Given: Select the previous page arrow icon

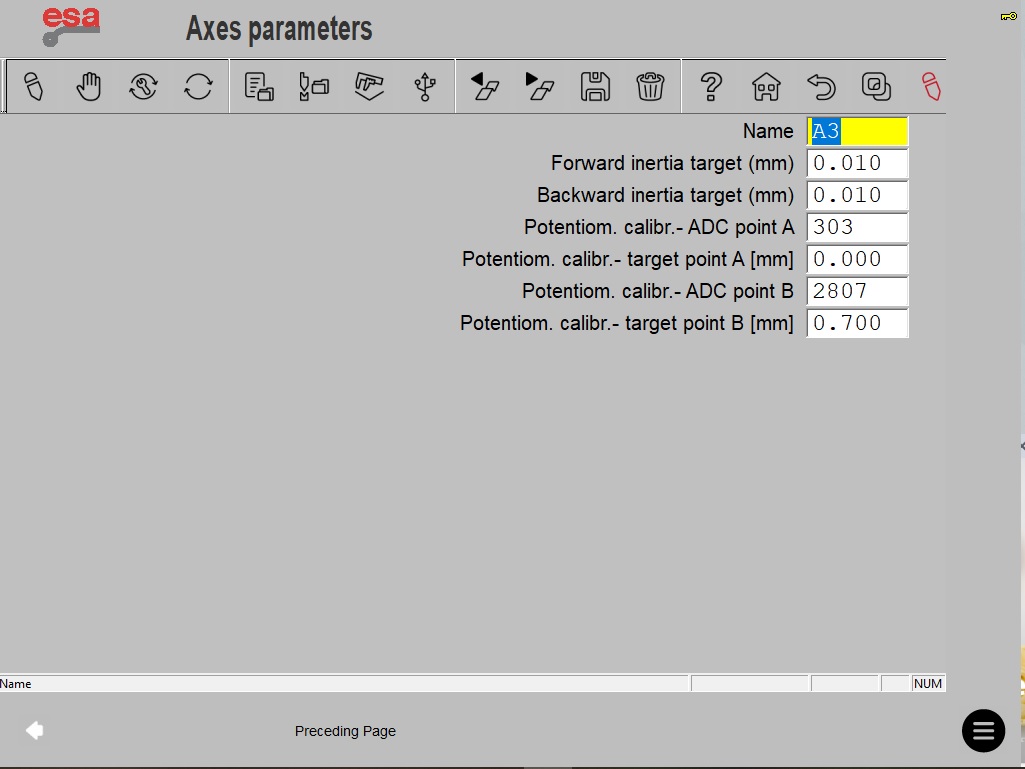Looking at the screenshot, I should (484, 86).
